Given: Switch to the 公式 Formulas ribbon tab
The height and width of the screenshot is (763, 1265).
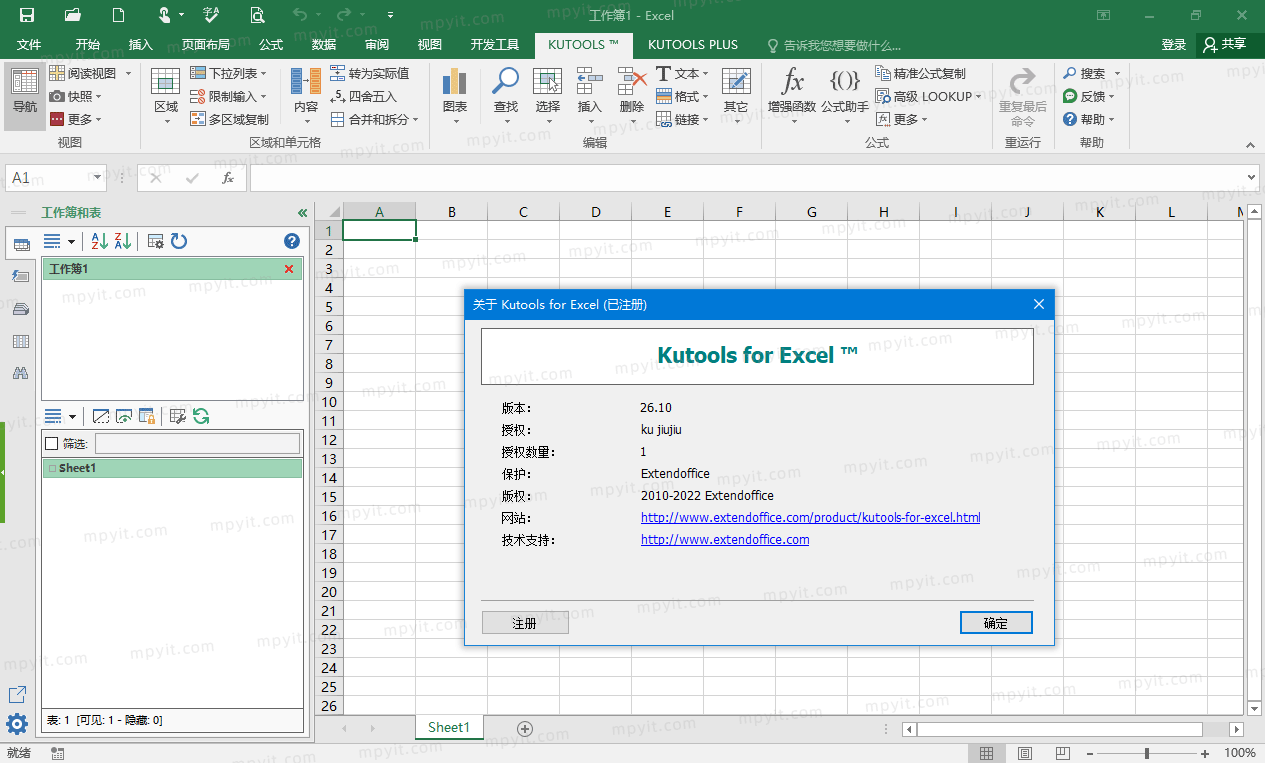Looking at the screenshot, I should 271,45.
